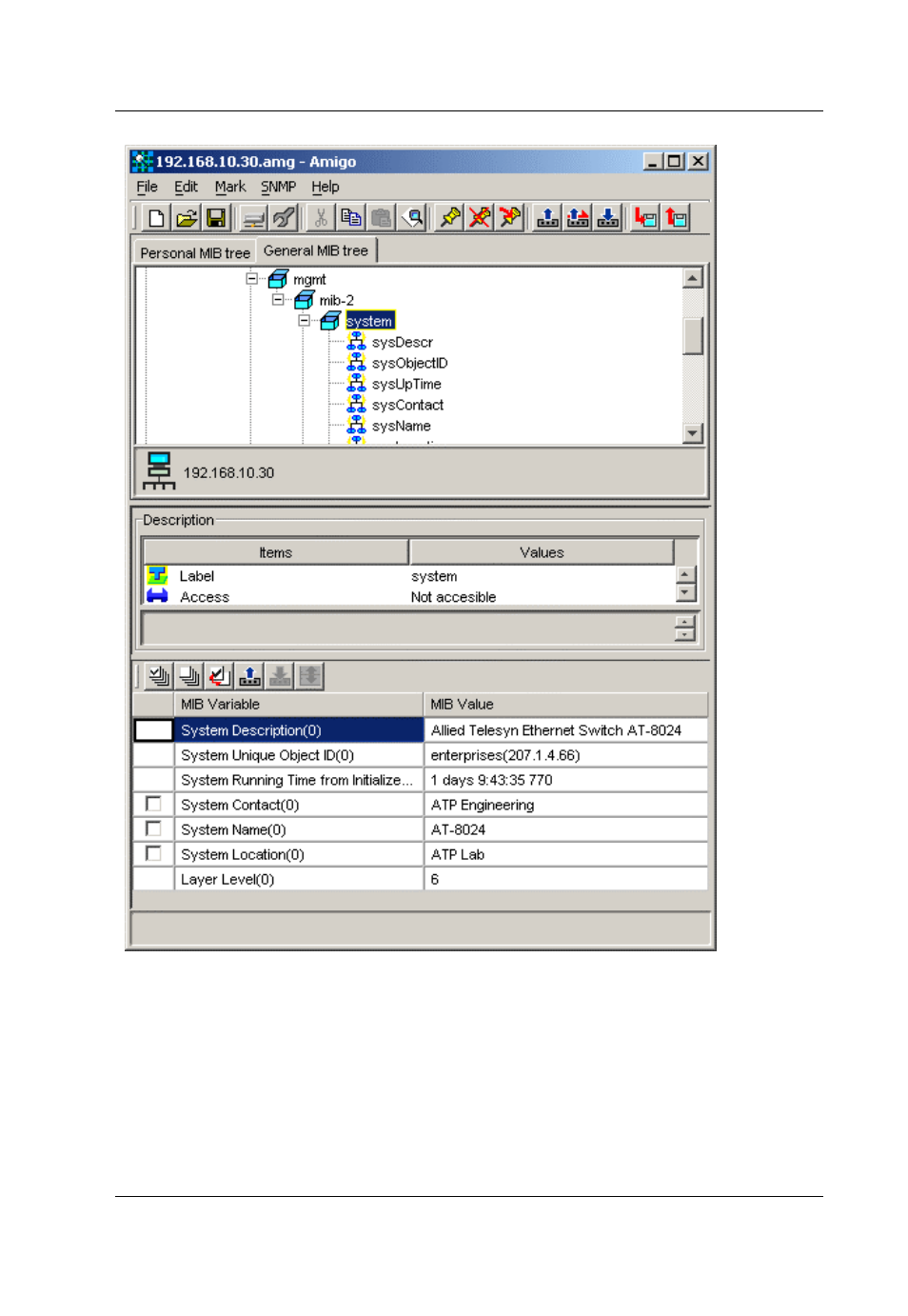Viewport: 908px width, 1316px height.
Task: Click the lower toolbar blue up-arrow get icon
Action: click(x=249, y=676)
